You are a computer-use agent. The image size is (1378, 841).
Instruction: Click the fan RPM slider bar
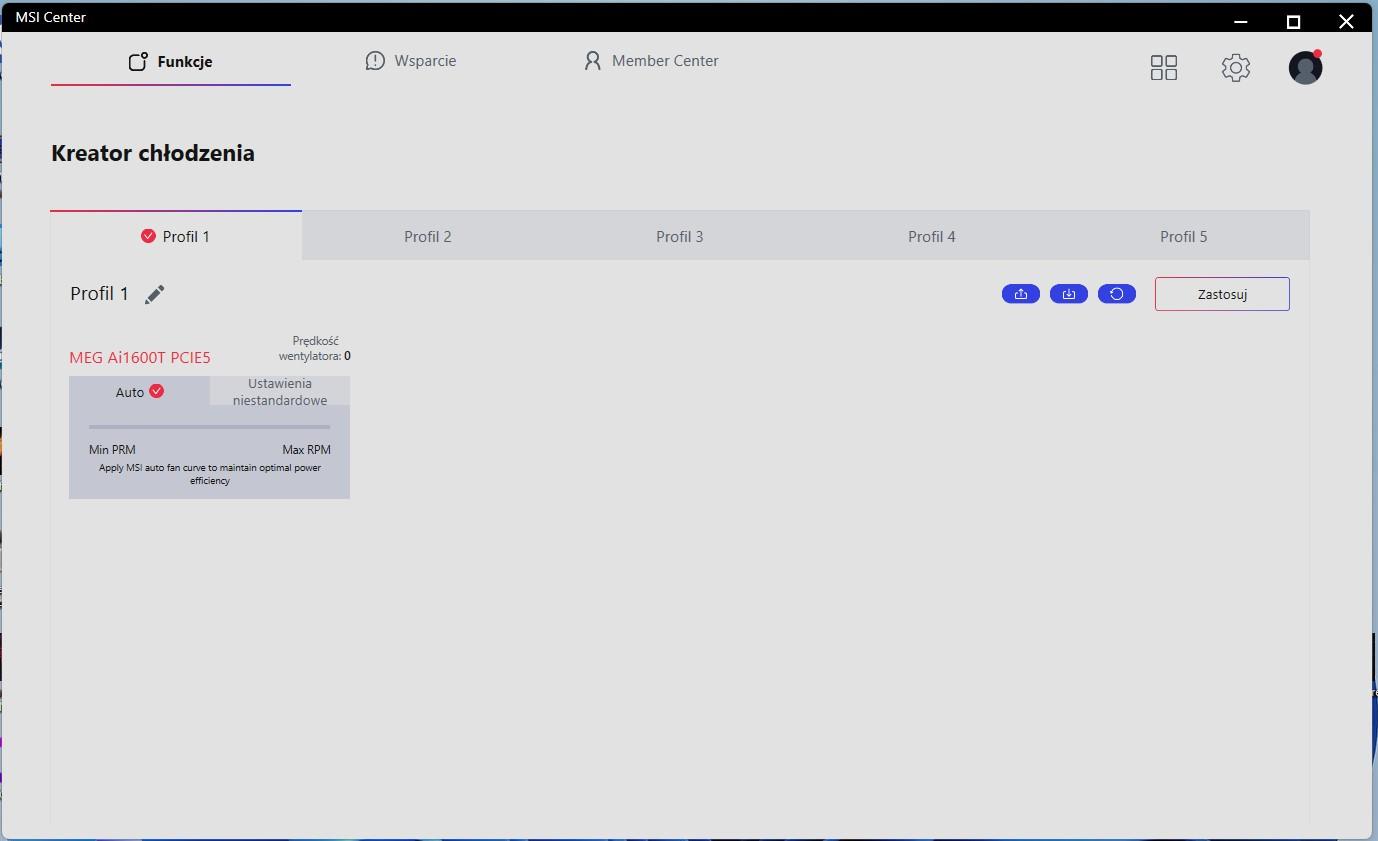[209, 427]
